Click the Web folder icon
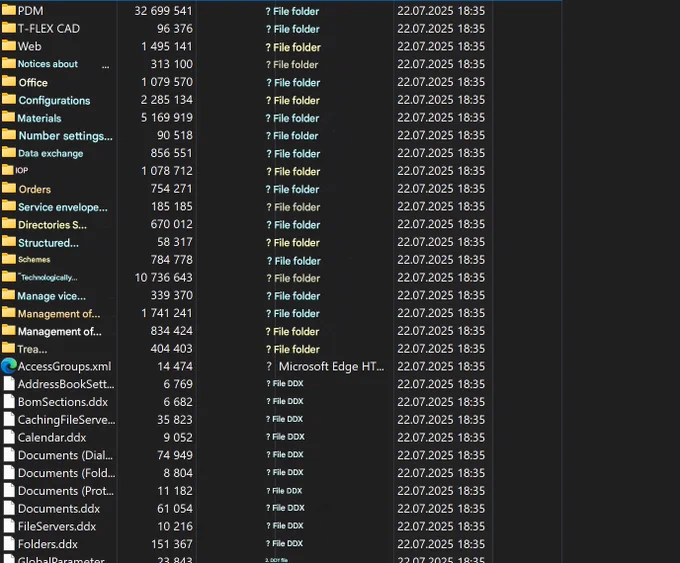The width and height of the screenshot is (680, 563). pyautogui.click(x=9, y=46)
